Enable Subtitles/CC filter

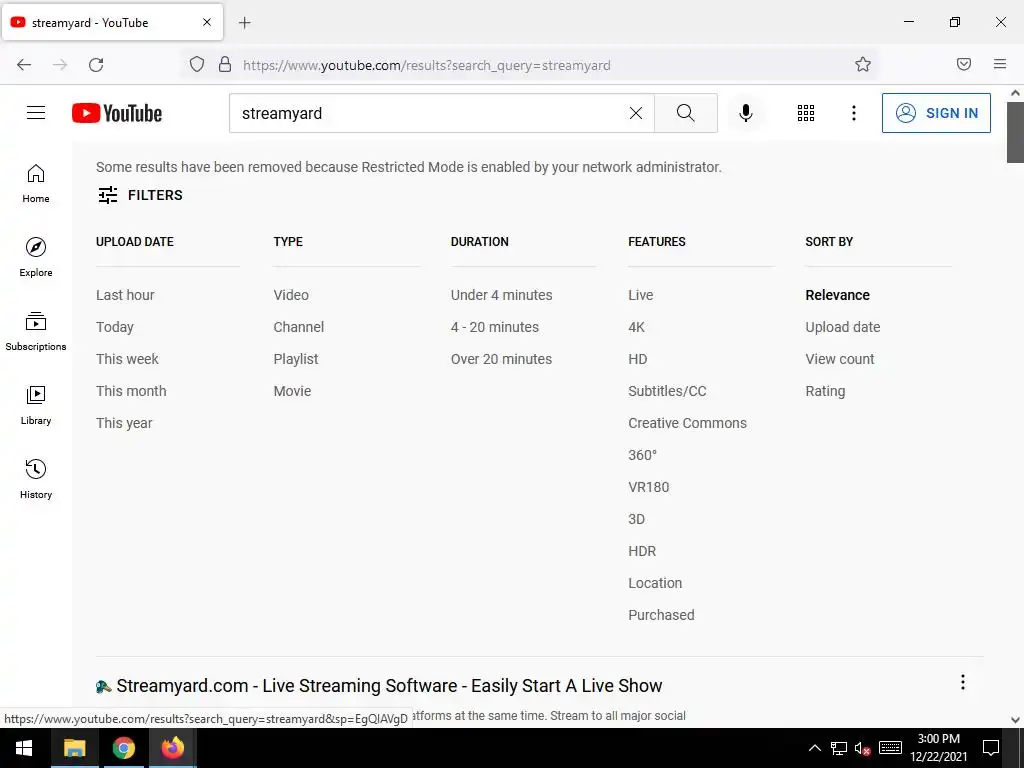(x=667, y=391)
